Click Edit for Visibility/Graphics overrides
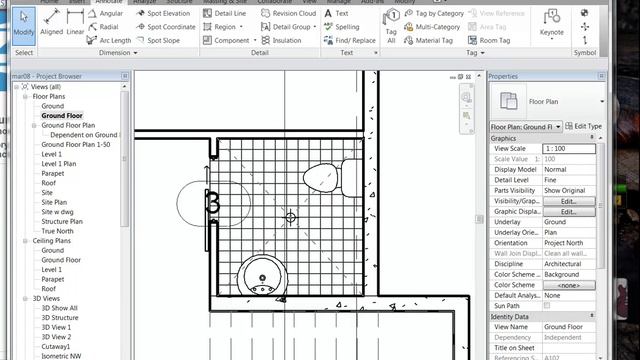This screenshot has height=360, width=640. [x=569, y=201]
